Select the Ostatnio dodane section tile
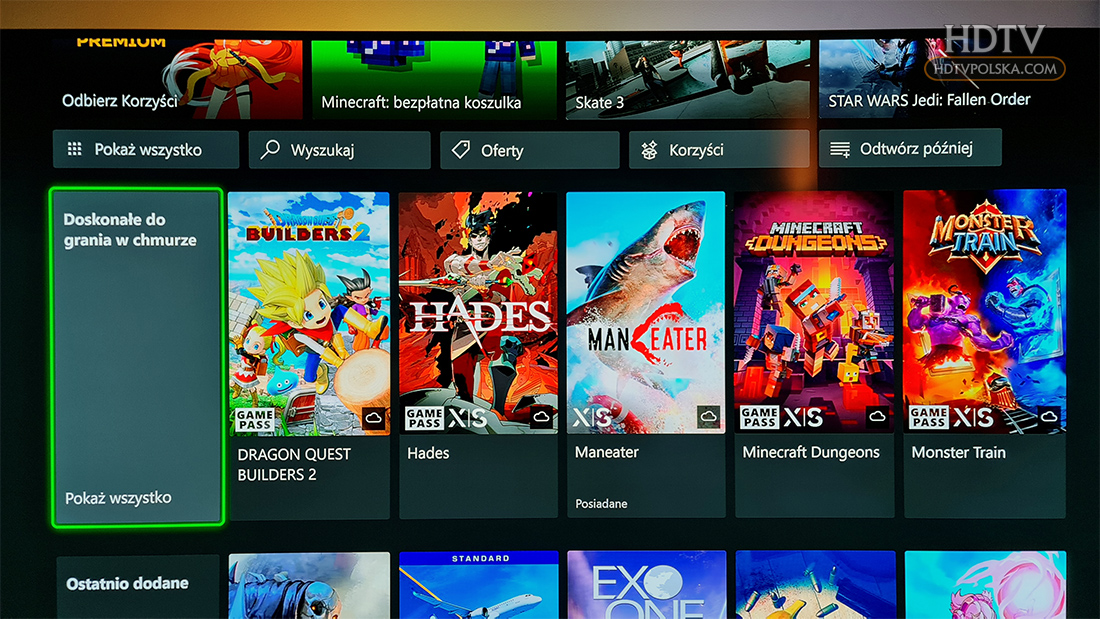 [x=138, y=587]
